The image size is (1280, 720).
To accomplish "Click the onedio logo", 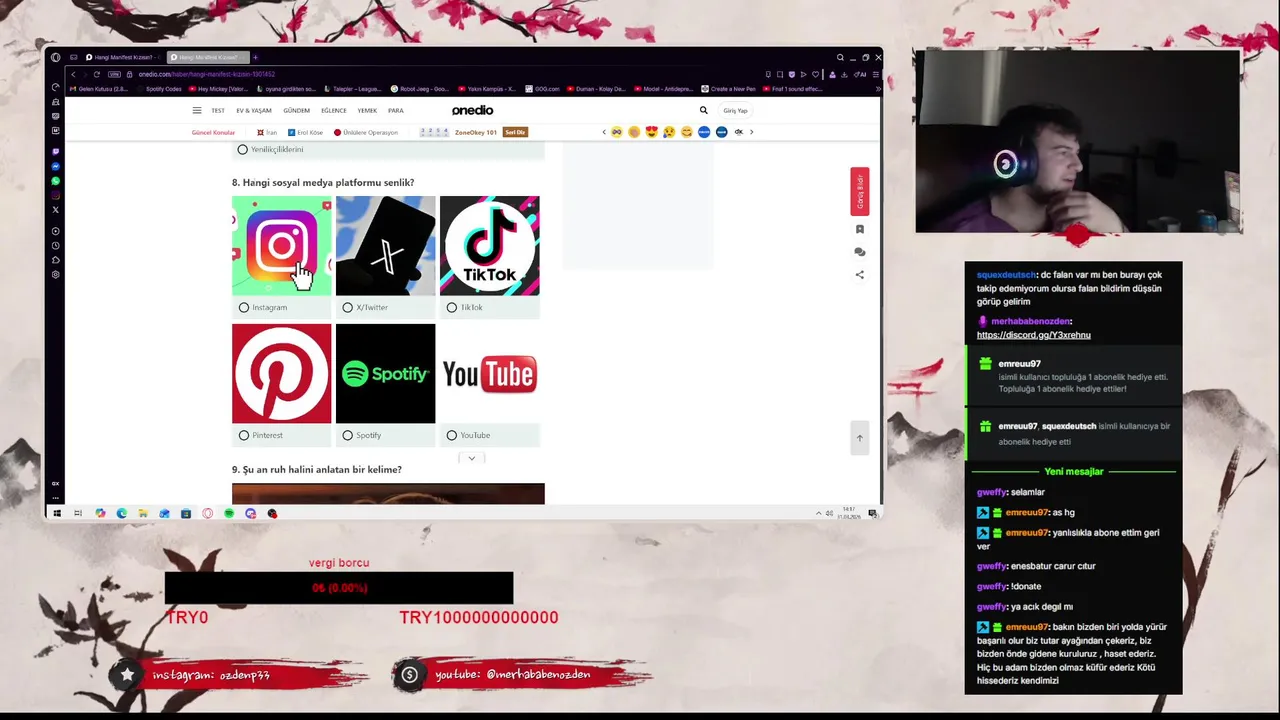I will (472, 110).
